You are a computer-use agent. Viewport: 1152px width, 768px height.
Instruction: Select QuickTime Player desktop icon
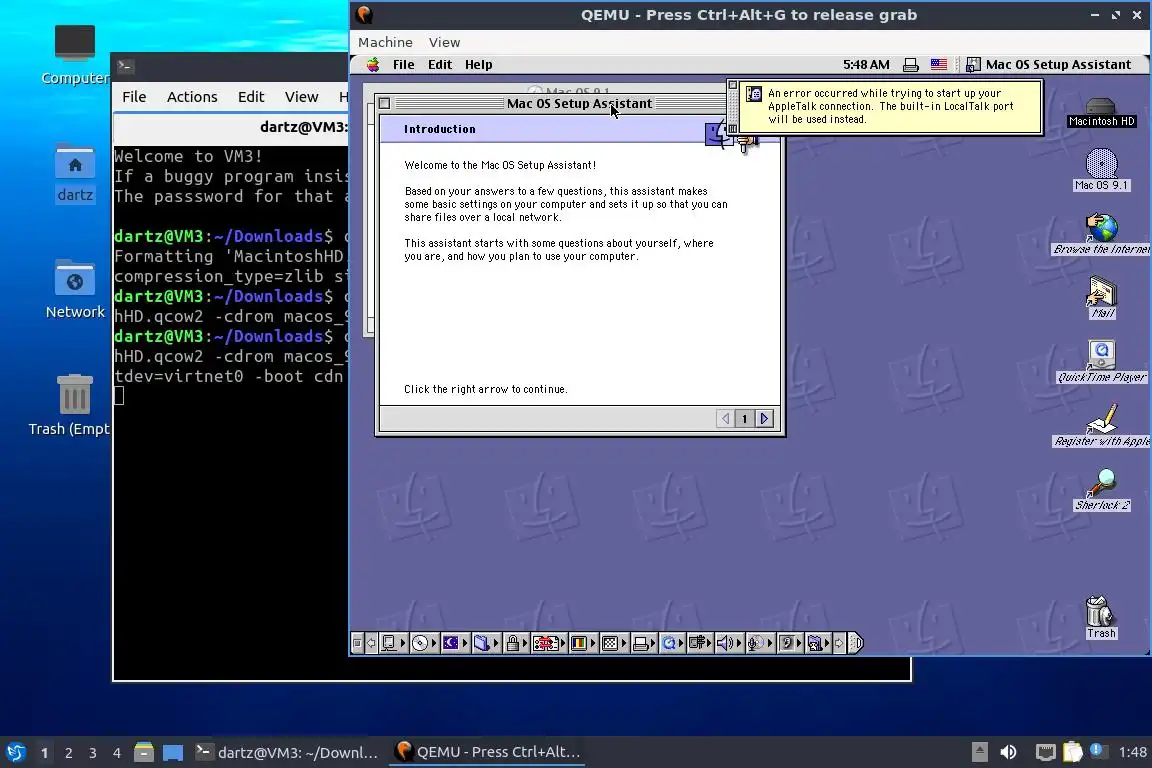[x=1101, y=362]
